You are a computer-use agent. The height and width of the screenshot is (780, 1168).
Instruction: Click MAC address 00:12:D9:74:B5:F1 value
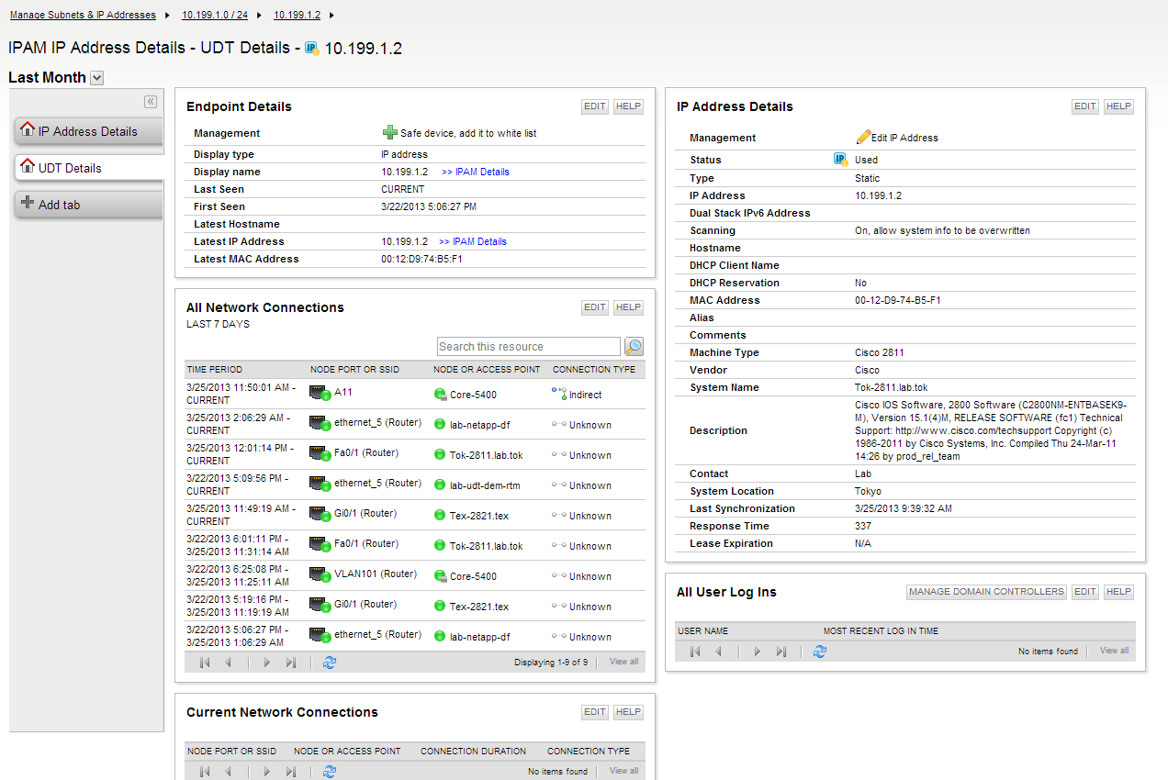422,259
